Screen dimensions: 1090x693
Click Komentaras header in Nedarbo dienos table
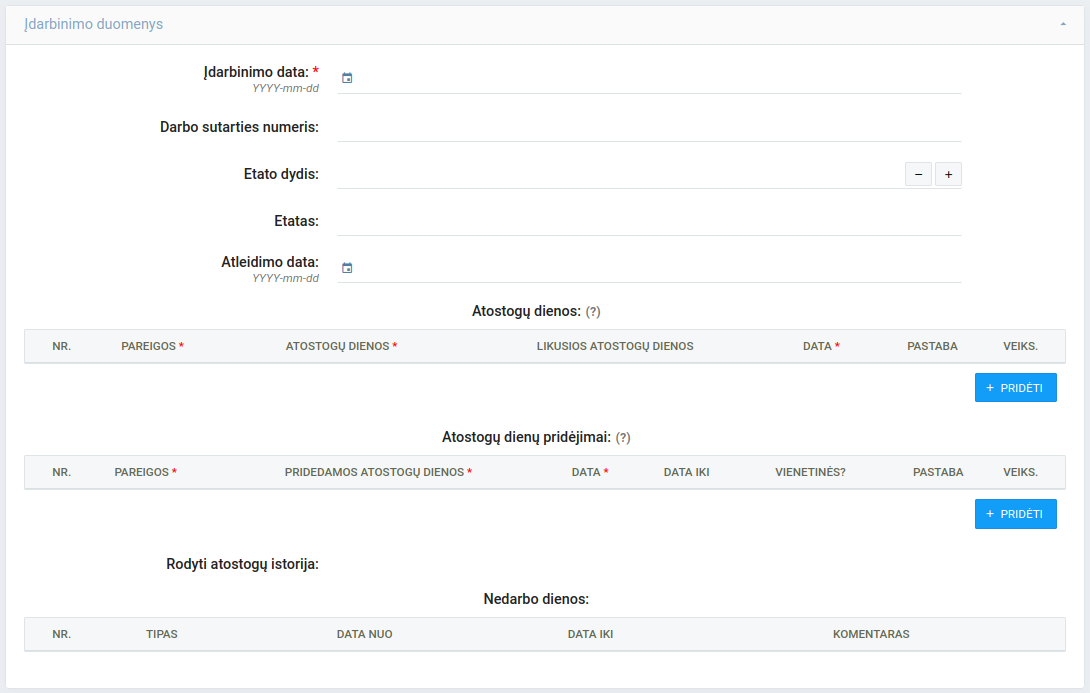871,634
